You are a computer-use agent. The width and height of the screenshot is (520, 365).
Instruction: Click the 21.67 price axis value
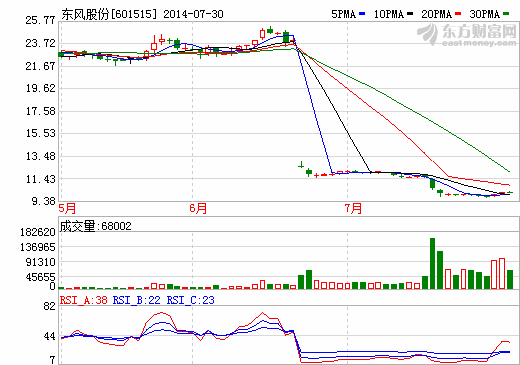pos(40,66)
